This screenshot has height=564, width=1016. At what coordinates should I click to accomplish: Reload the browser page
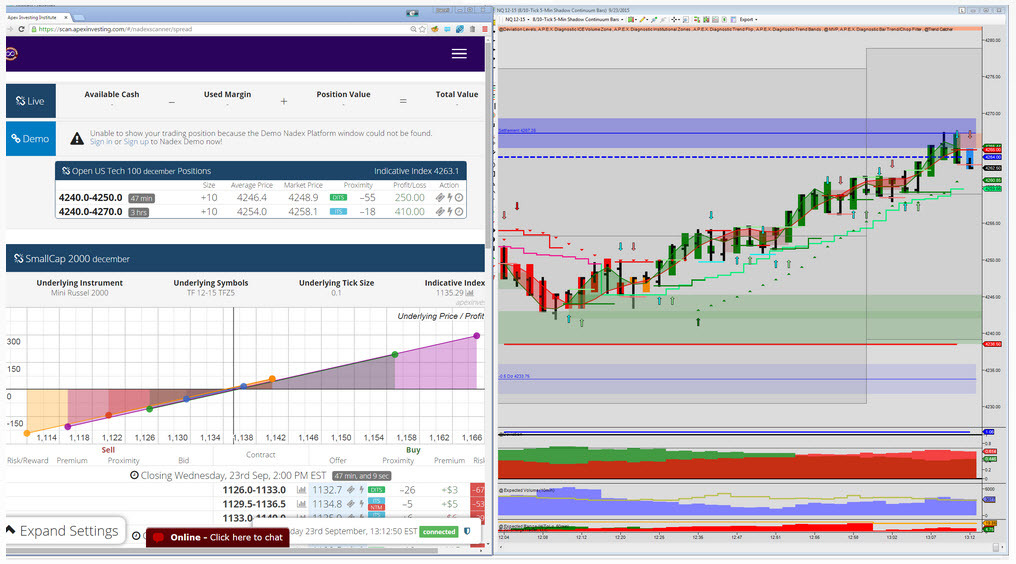pos(21,29)
